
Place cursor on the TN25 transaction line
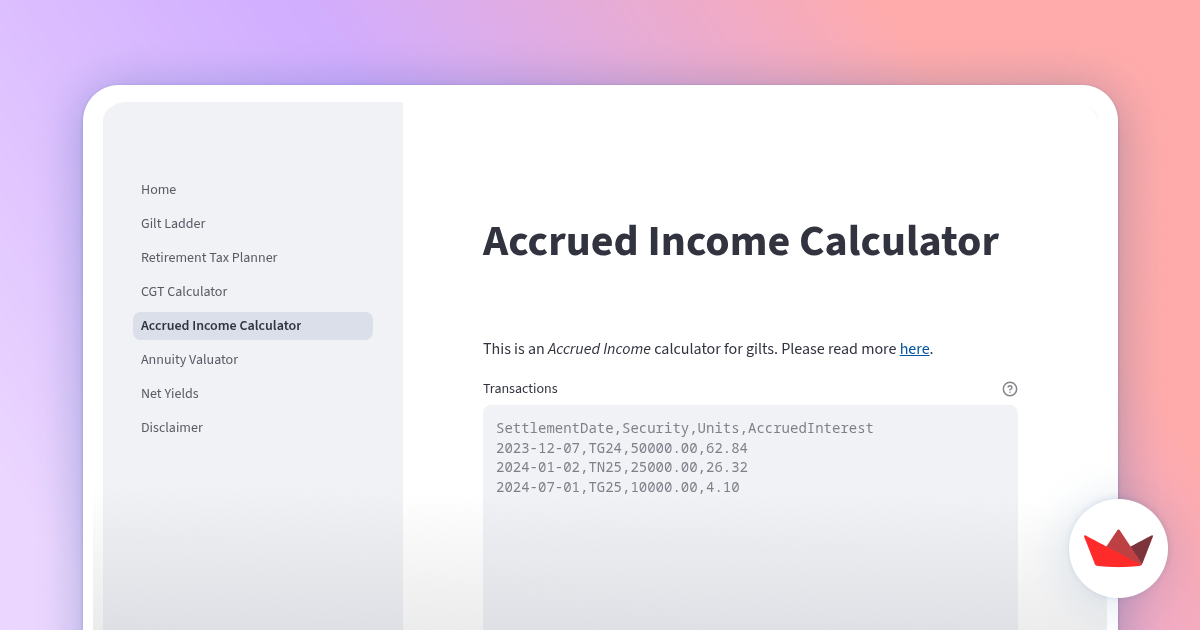(622, 467)
